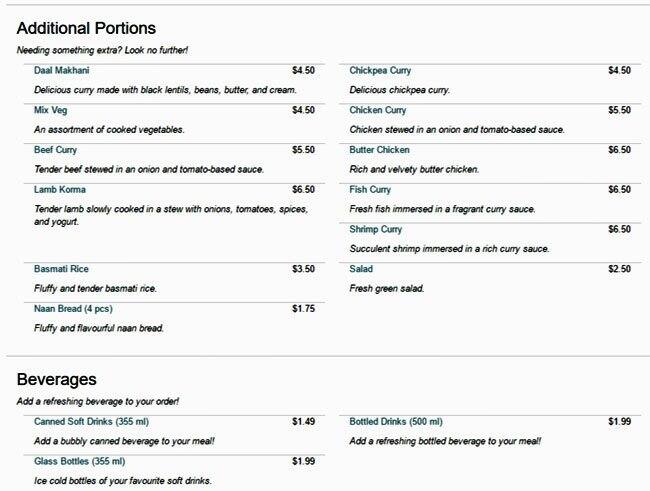The width and height of the screenshot is (650, 491).
Task: Select the Daal Makhani menu item
Action: (x=61, y=71)
